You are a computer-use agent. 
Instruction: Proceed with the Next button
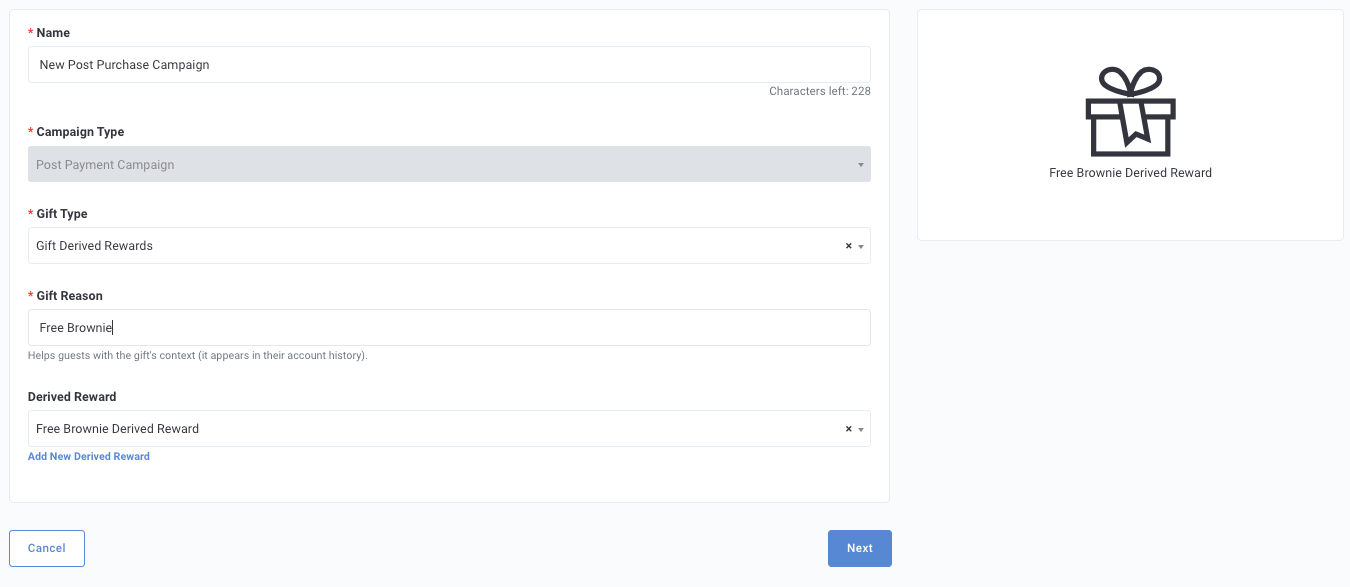(x=860, y=549)
